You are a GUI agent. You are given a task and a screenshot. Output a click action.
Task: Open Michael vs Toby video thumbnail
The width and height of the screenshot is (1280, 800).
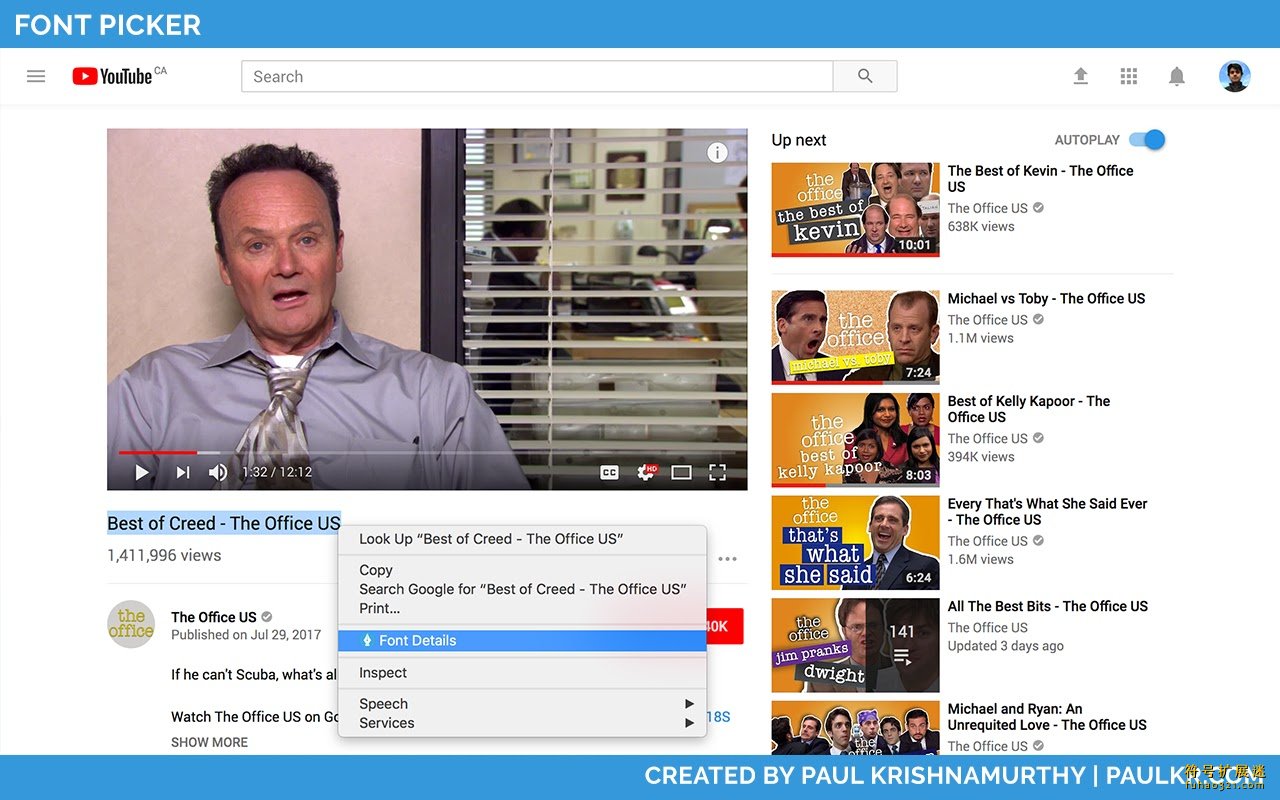tap(855, 337)
